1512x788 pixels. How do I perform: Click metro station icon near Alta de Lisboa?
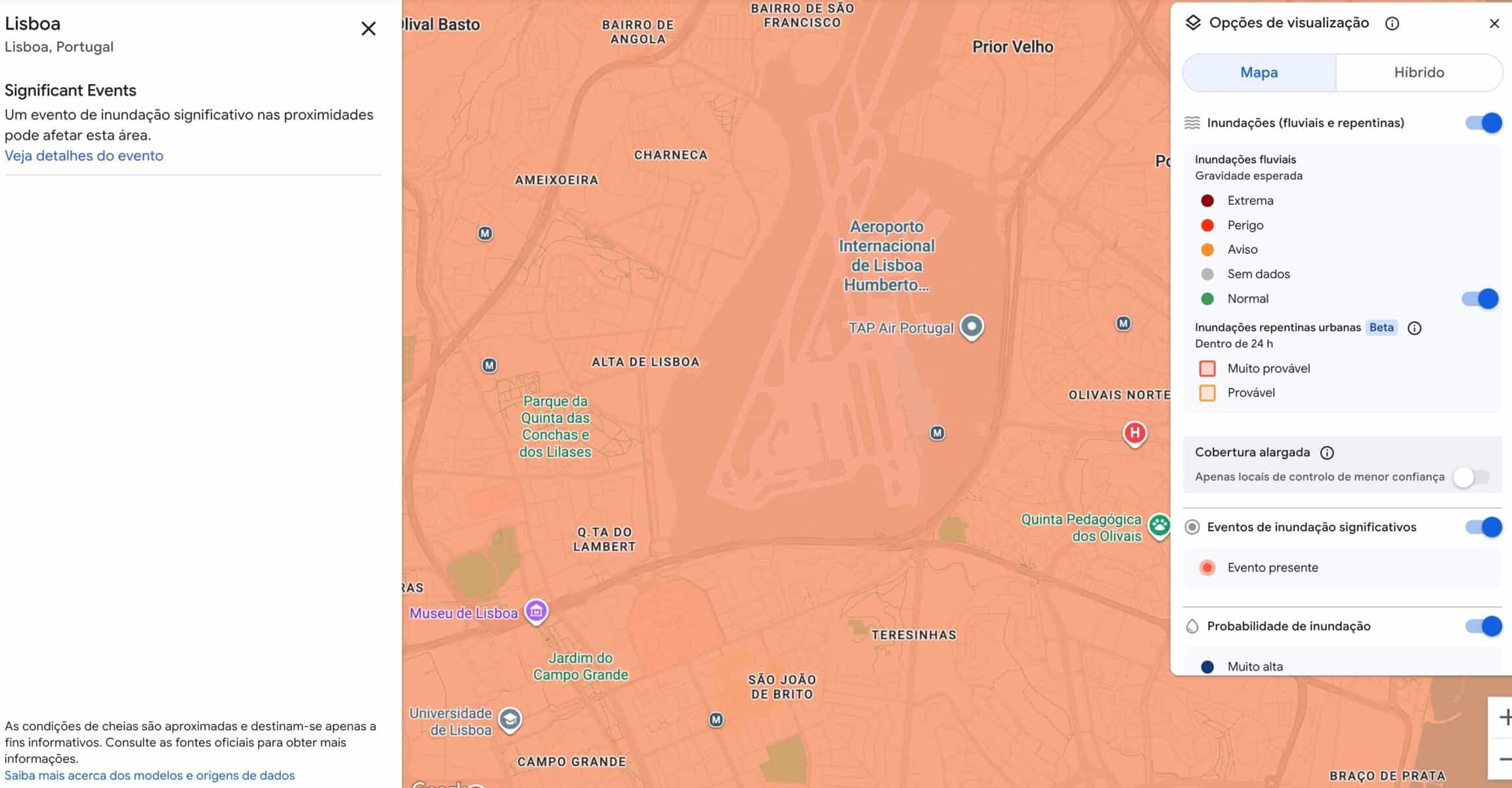[x=489, y=365]
